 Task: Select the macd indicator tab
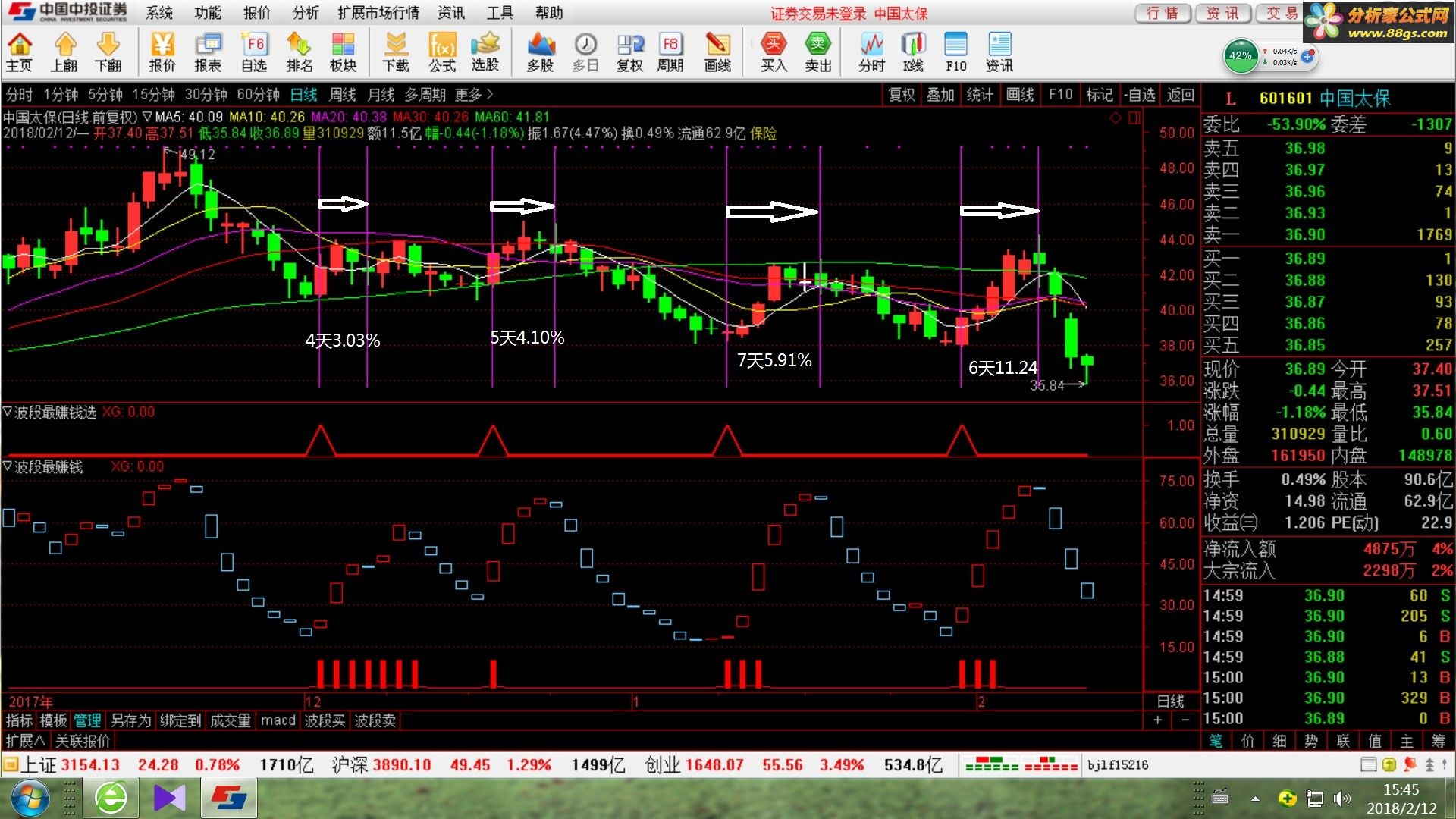tap(278, 720)
